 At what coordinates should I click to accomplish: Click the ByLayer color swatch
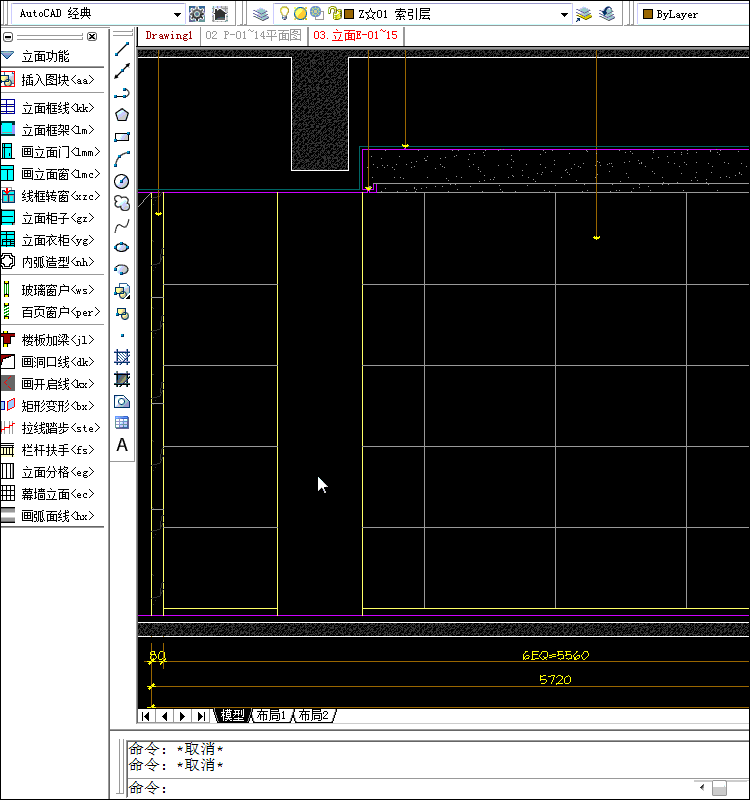click(x=648, y=15)
